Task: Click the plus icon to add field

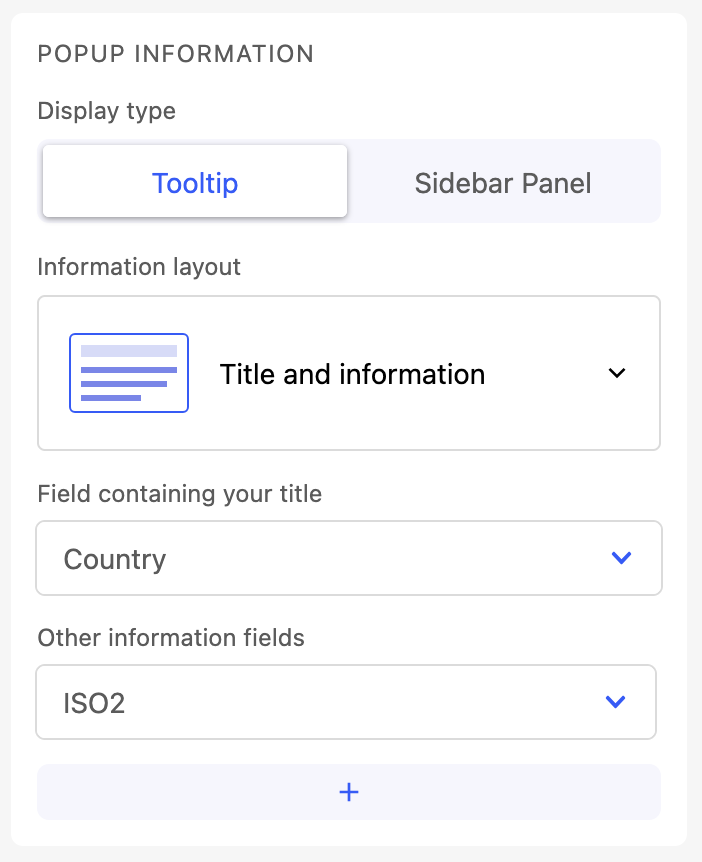Action: pyautogui.click(x=349, y=792)
